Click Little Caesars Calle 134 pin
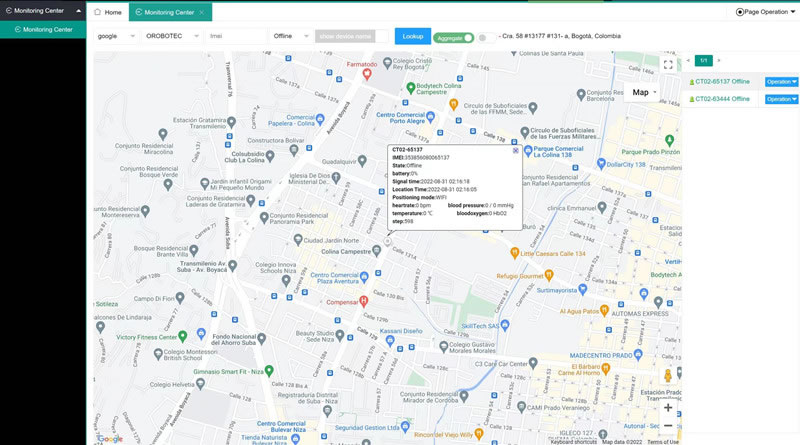This screenshot has width=800, height=445. [x=515, y=253]
